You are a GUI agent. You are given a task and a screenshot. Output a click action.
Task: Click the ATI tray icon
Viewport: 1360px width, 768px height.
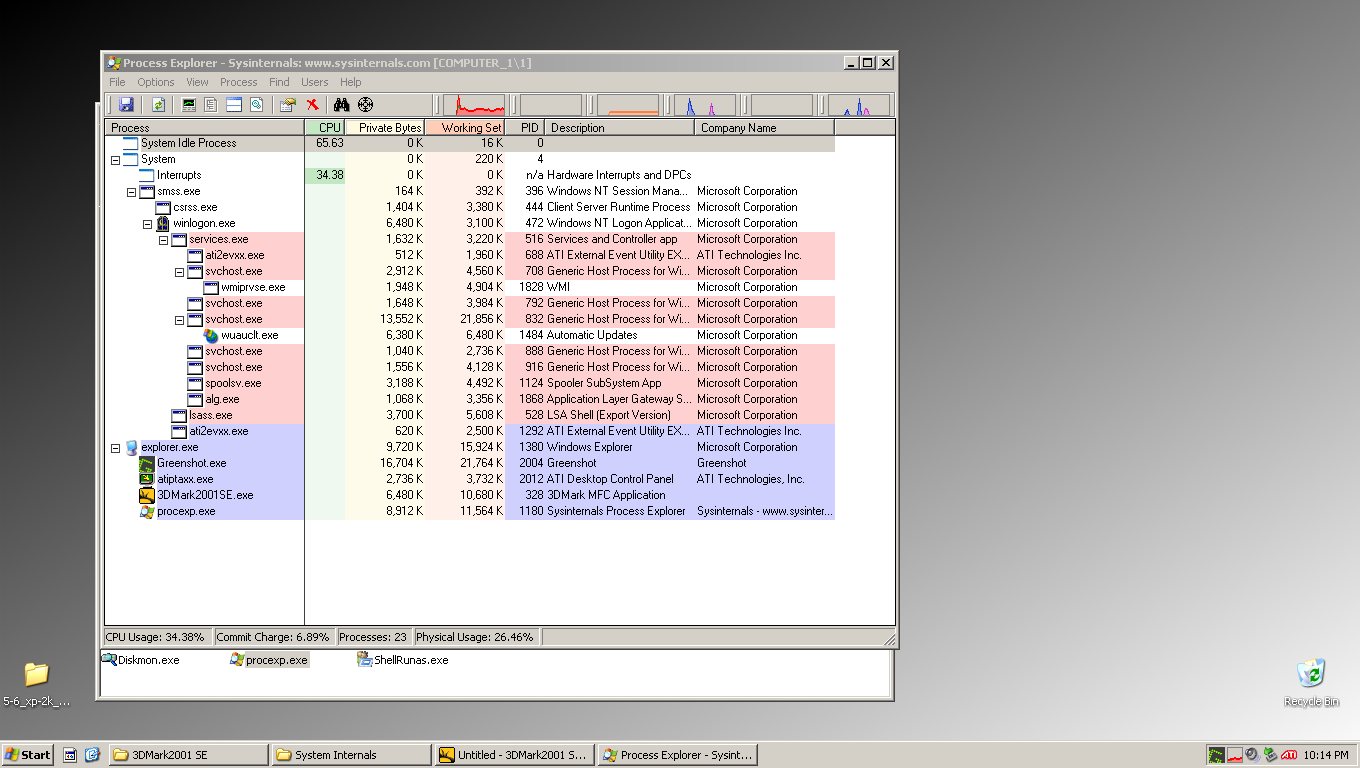point(1290,755)
